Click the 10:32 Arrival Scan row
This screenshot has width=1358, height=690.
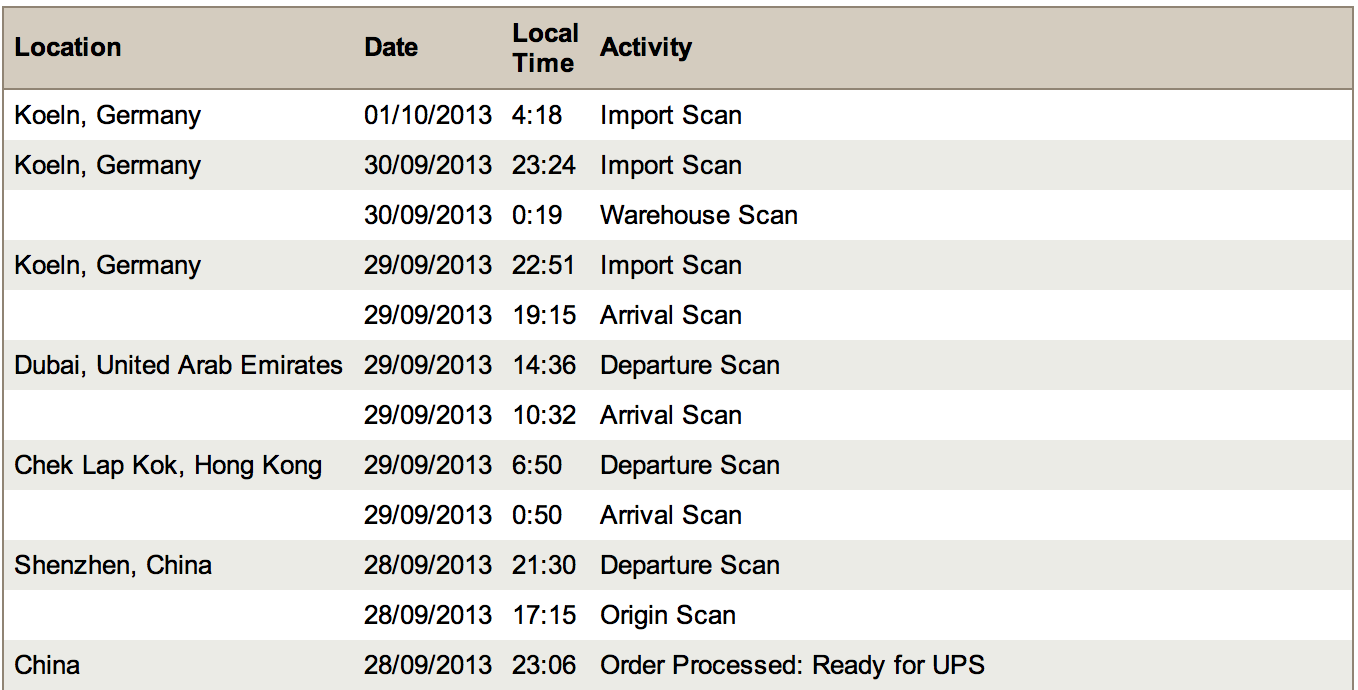(x=678, y=415)
